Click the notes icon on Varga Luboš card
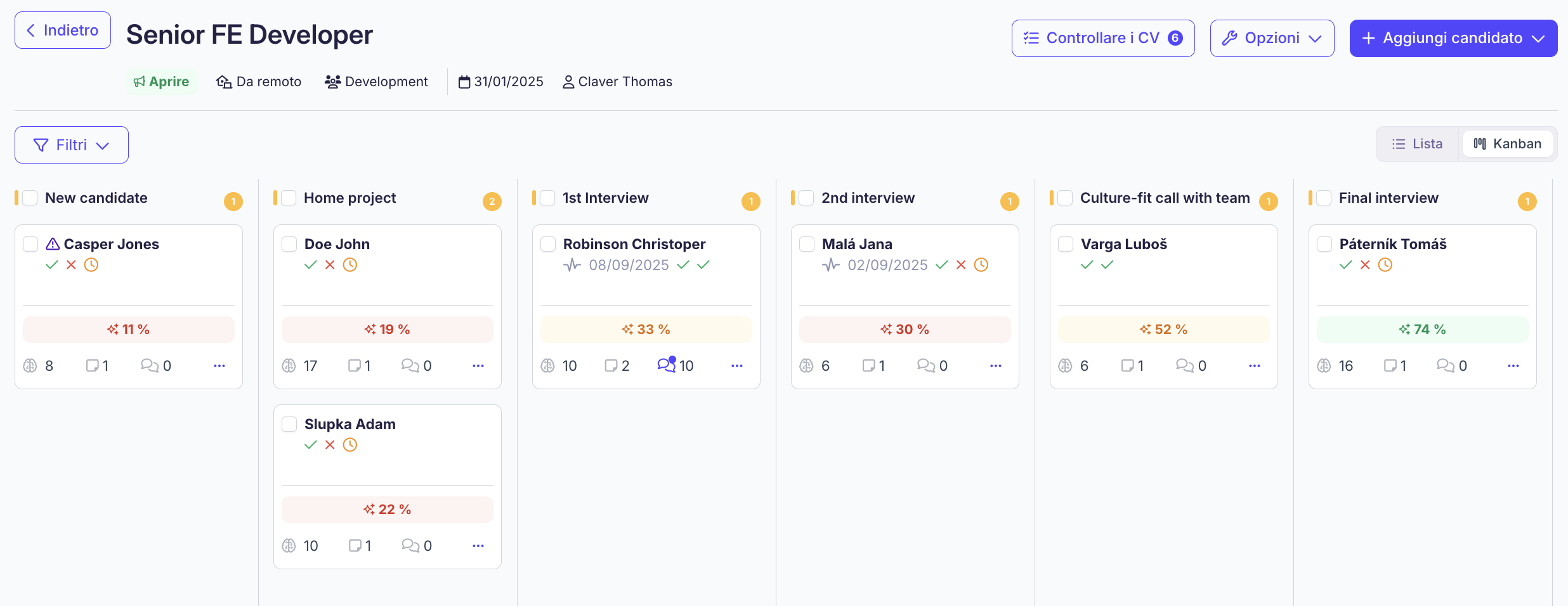1568x606 pixels. pyautogui.click(x=1127, y=366)
